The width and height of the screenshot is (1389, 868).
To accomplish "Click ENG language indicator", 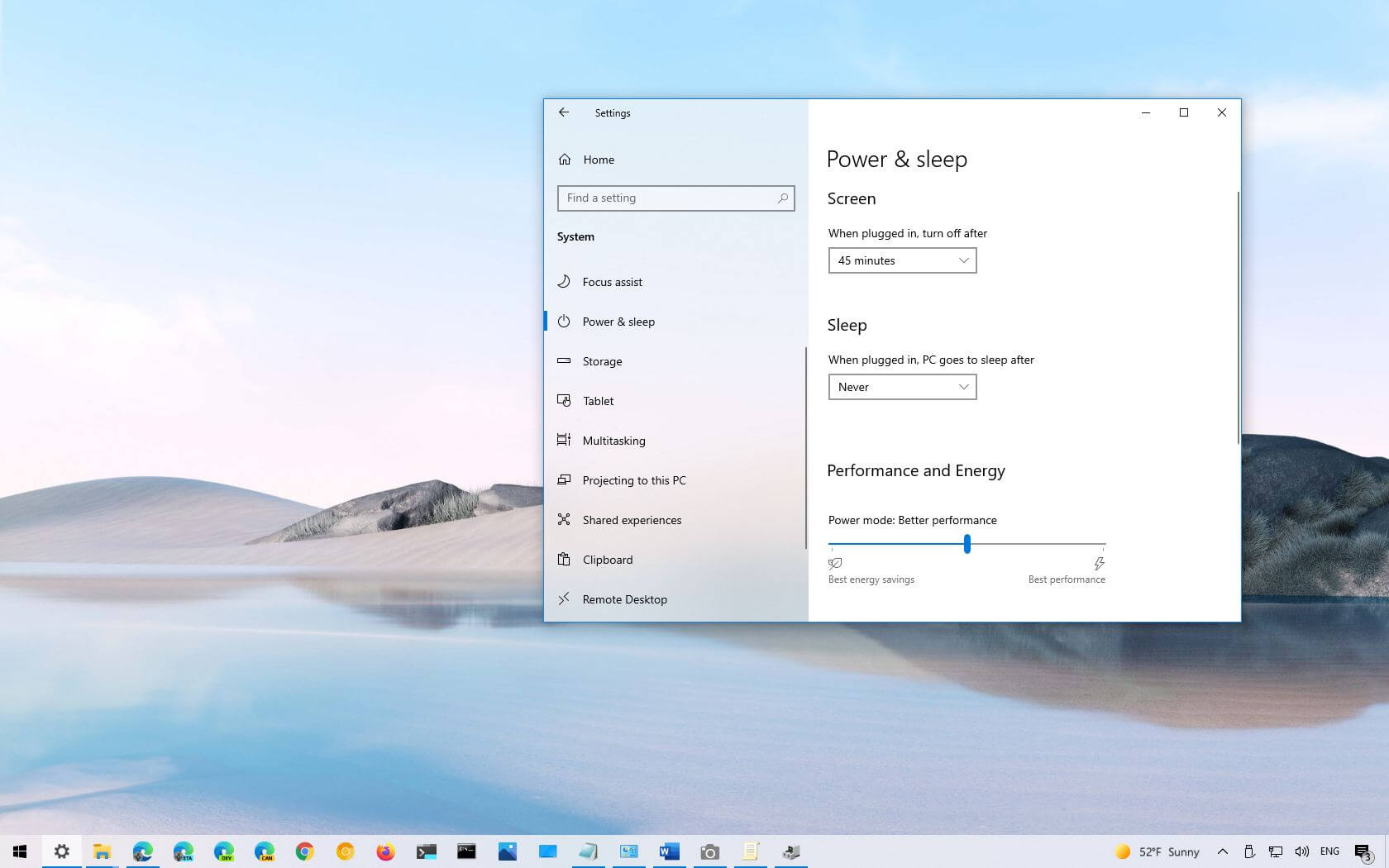I will tap(1329, 851).
